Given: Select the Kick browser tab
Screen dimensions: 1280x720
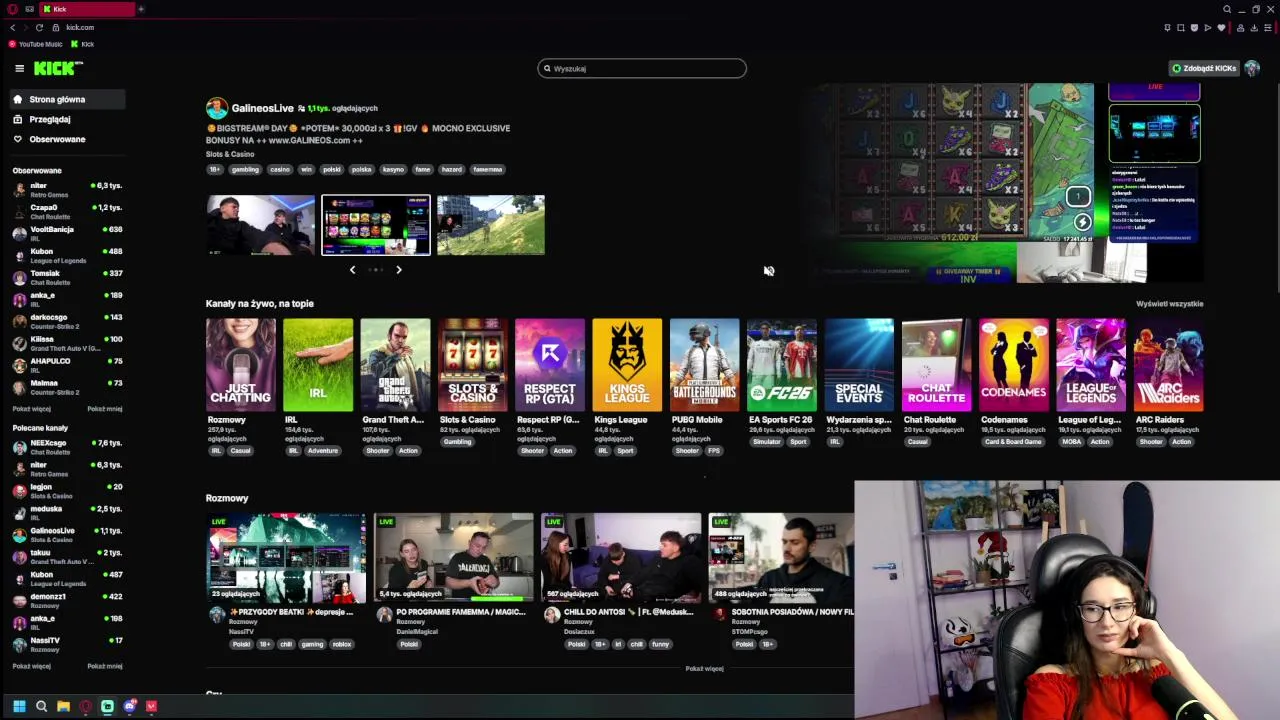Looking at the screenshot, I should (x=87, y=9).
